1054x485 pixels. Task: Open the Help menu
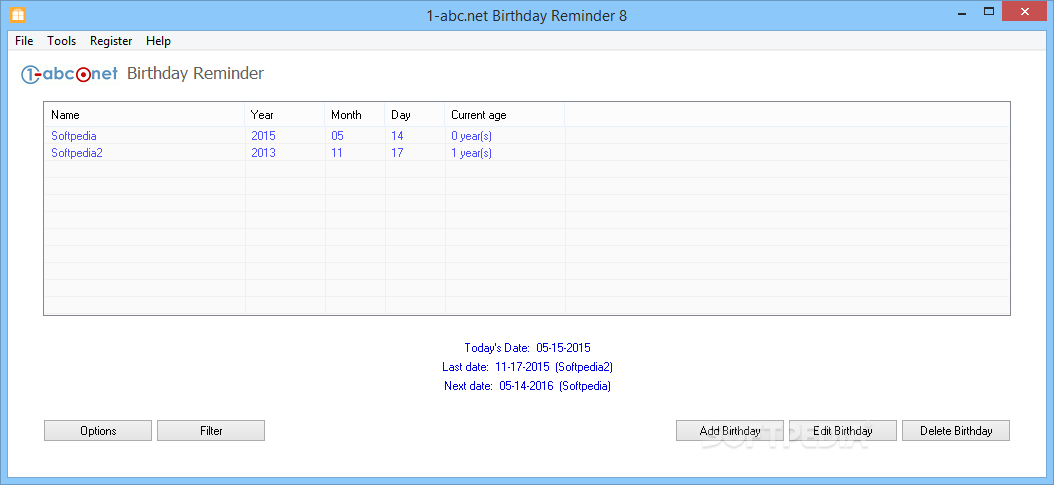[159, 41]
